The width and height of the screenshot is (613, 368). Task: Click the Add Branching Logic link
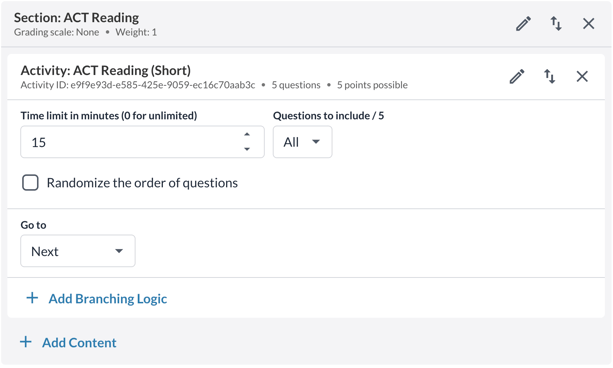coord(108,299)
